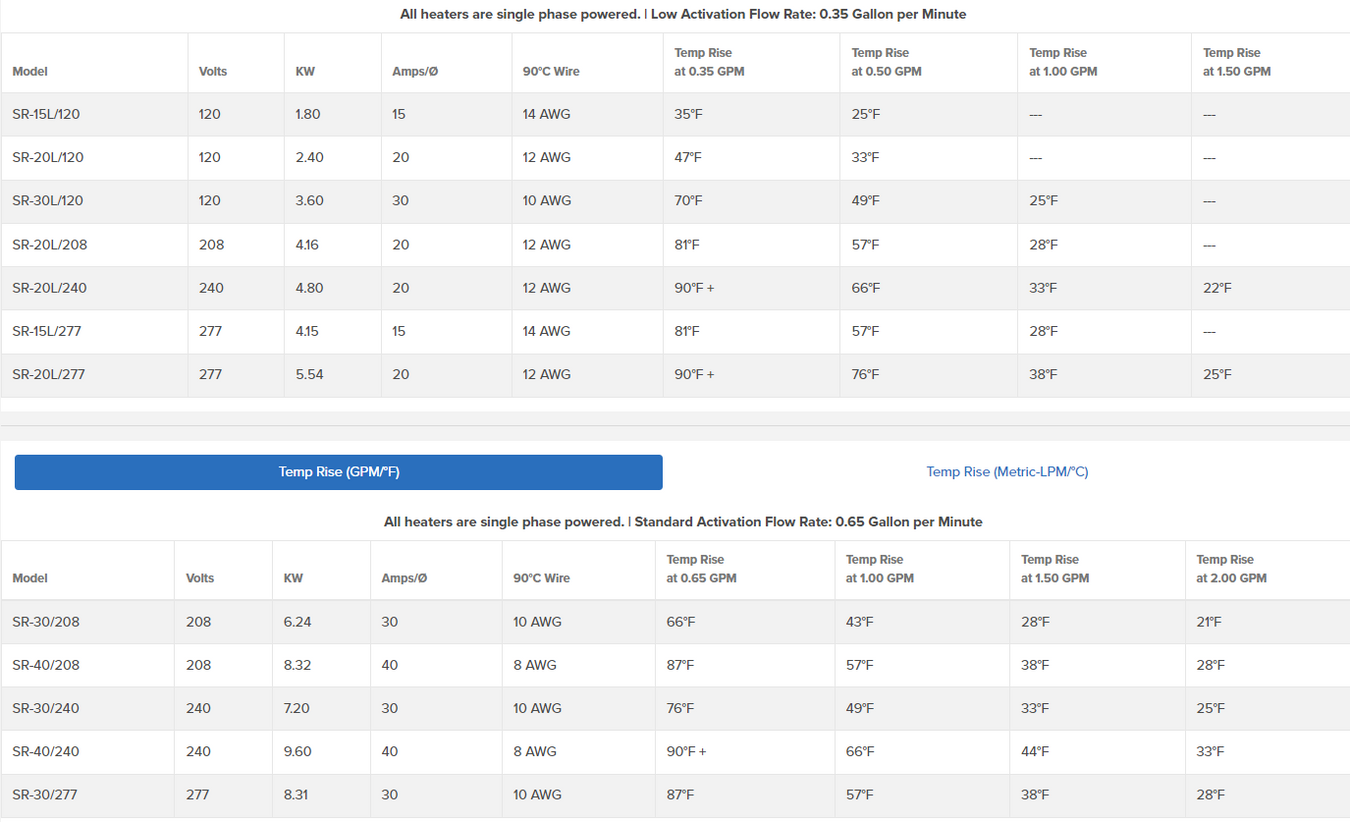Image resolution: width=1350 pixels, height=822 pixels.
Task: Click the SR-15L/120 model cell
Action: 46,115
